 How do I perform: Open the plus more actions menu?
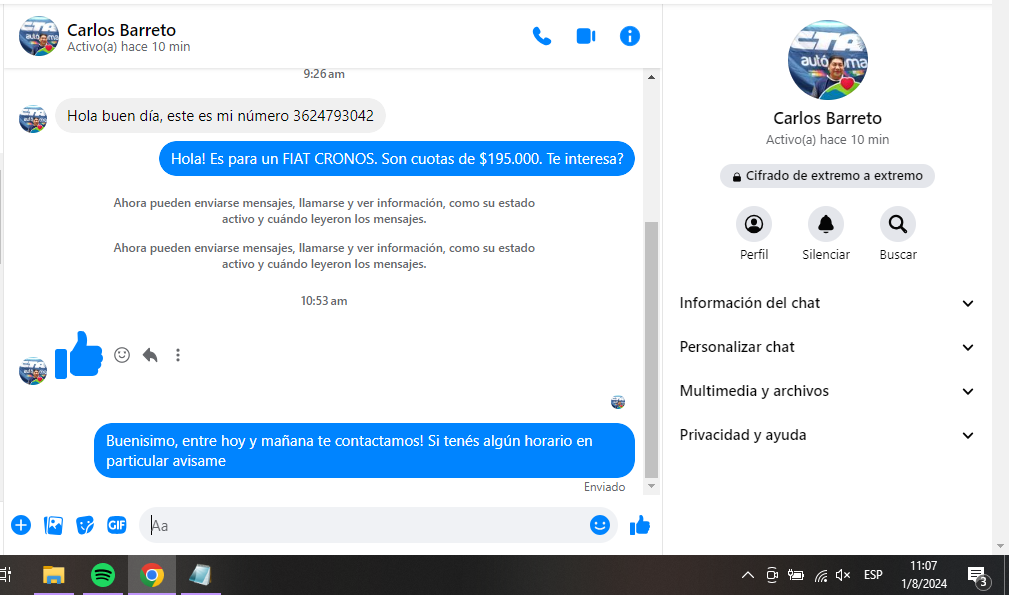(21, 525)
